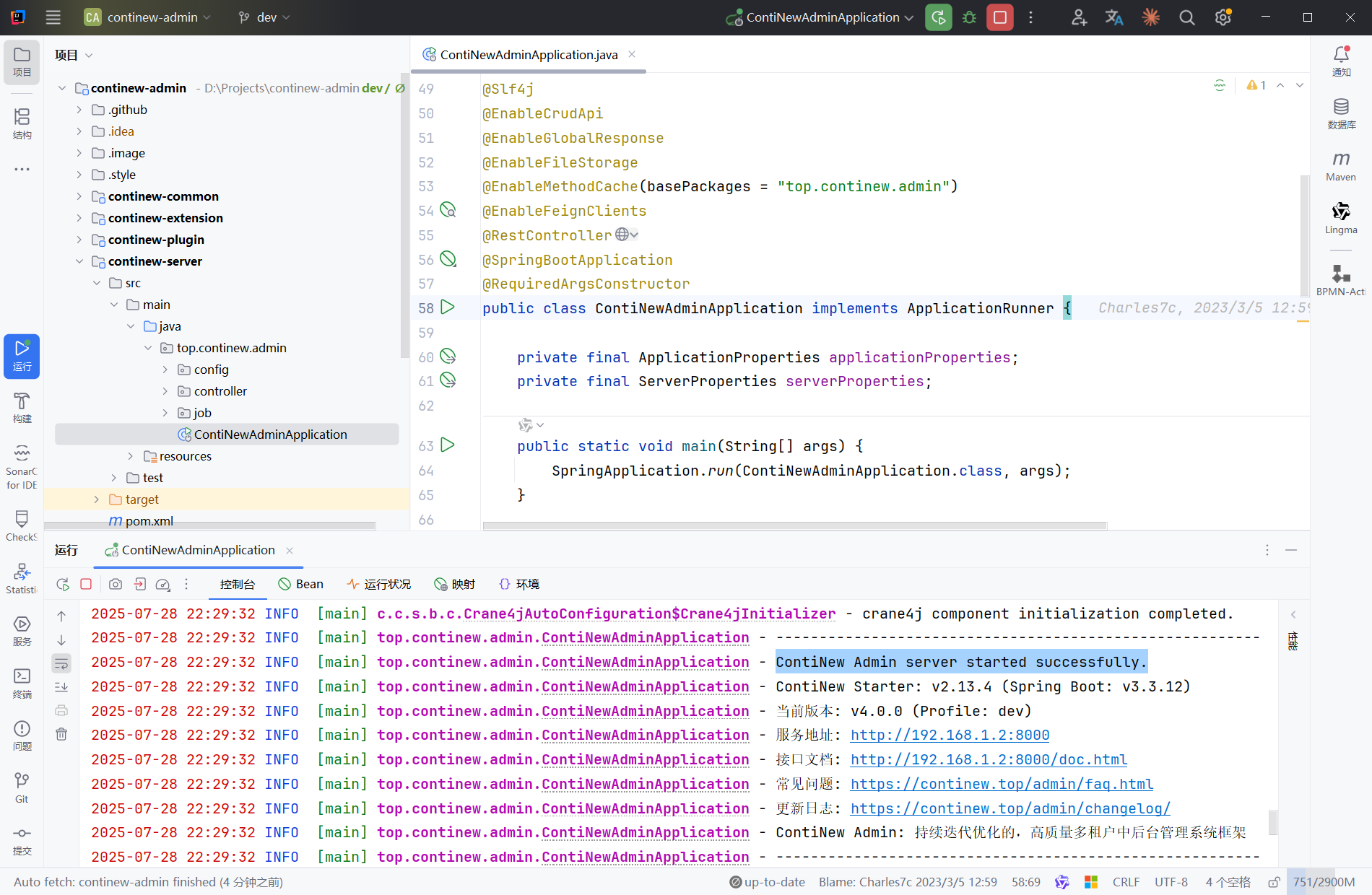This screenshot has height=895, width=1372.
Task: Toggle the Run tool window button
Action: tap(22, 356)
